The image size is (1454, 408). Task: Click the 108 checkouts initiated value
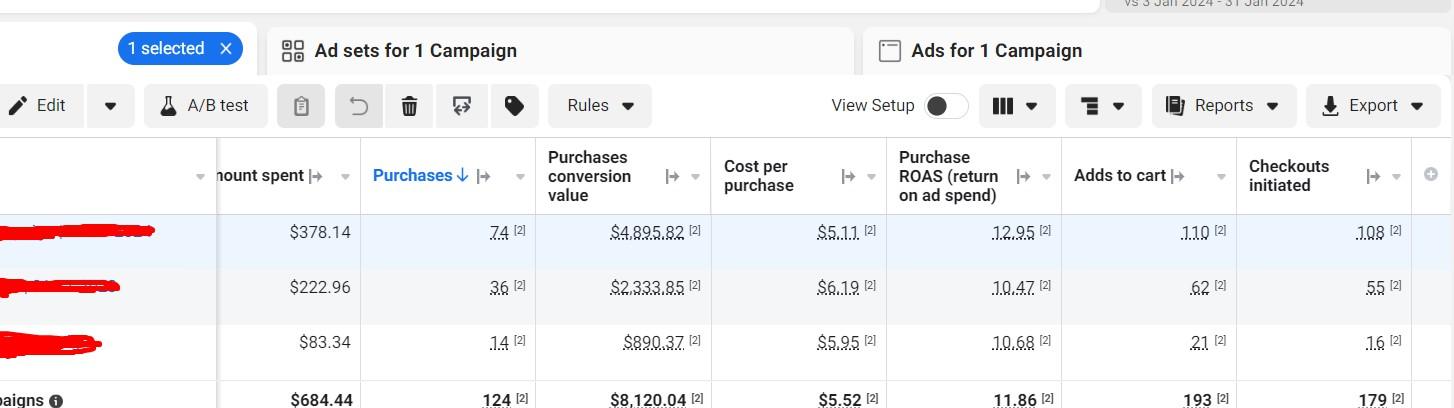pos(1370,233)
